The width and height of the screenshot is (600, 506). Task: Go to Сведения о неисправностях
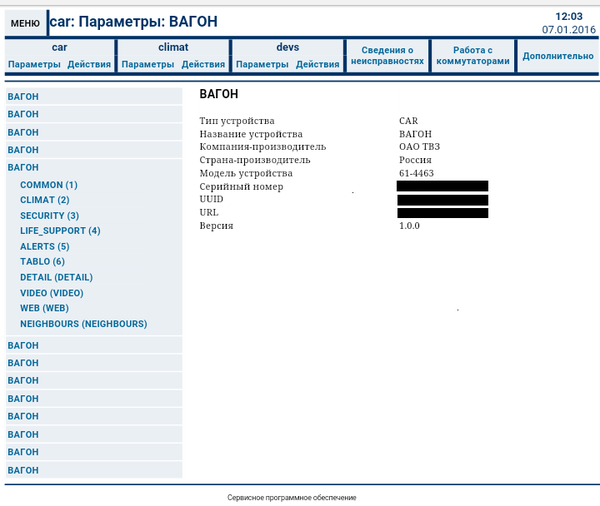[x=387, y=55]
